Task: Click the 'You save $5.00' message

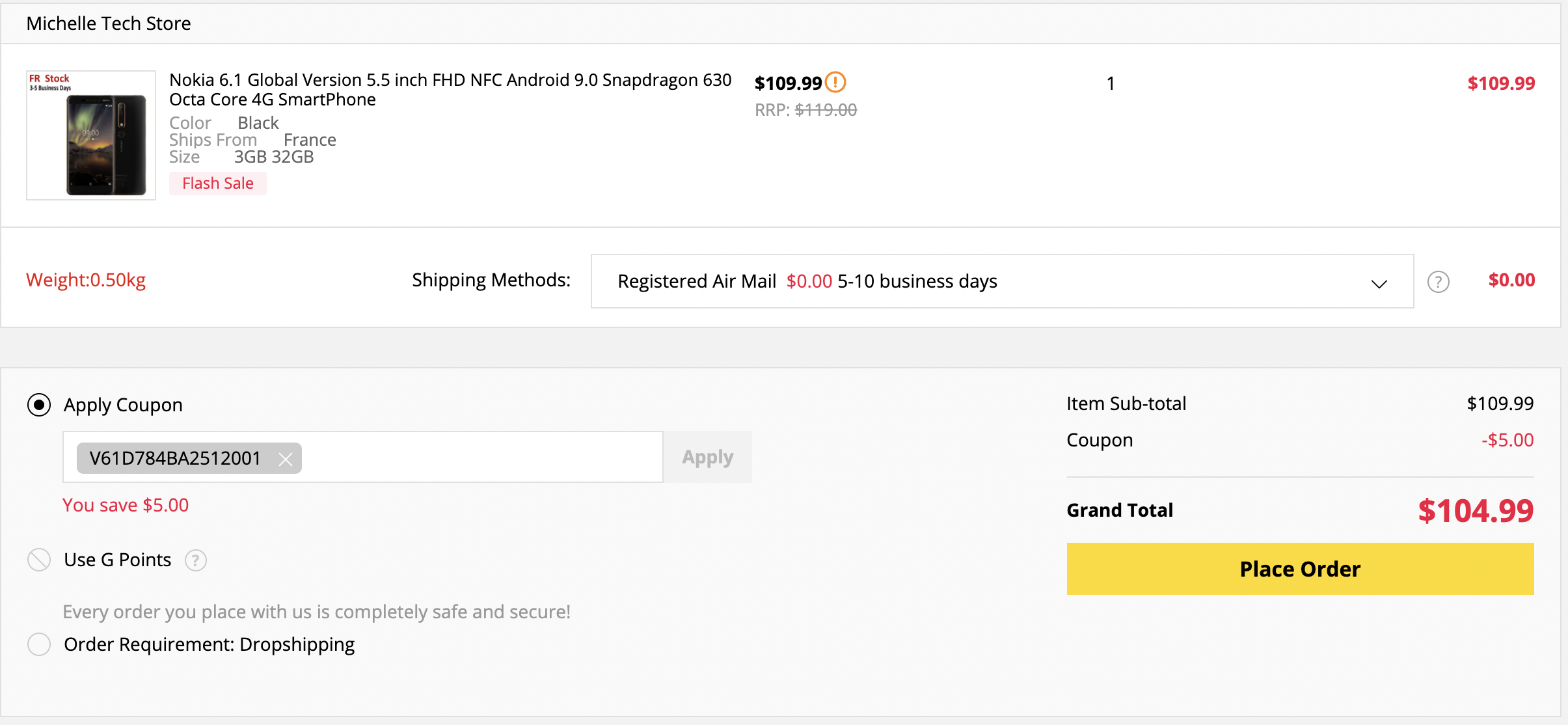Action: point(126,505)
